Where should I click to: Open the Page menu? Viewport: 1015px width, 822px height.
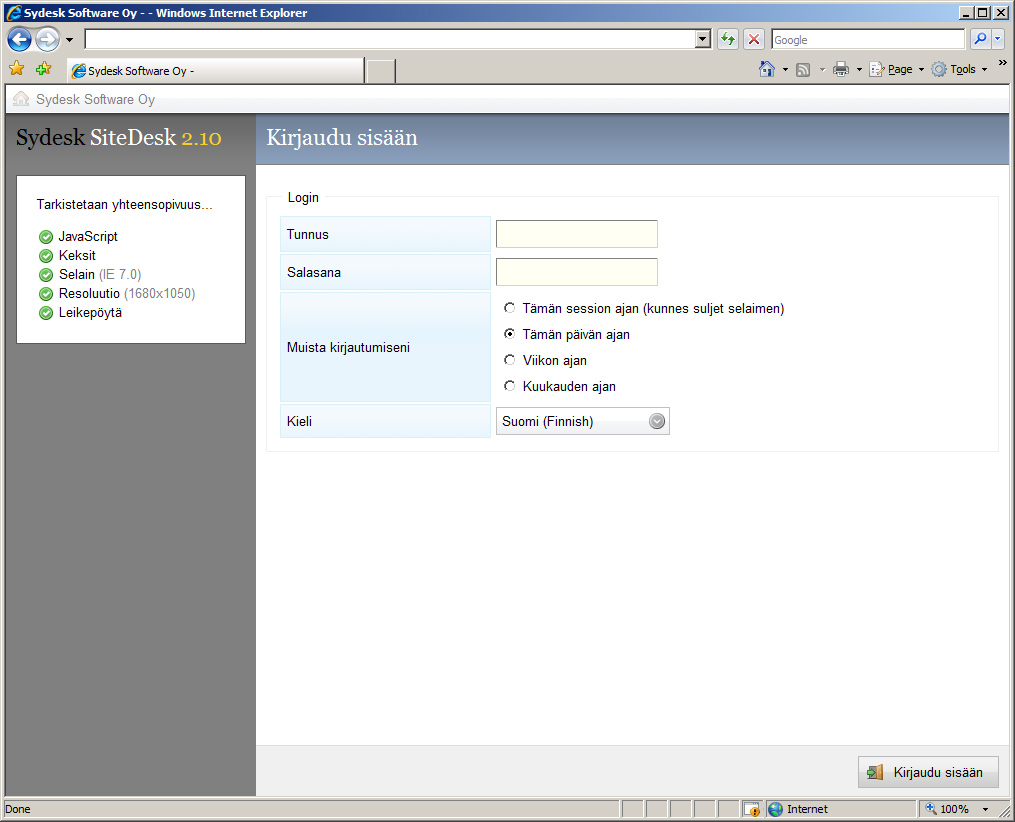[897, 69]
